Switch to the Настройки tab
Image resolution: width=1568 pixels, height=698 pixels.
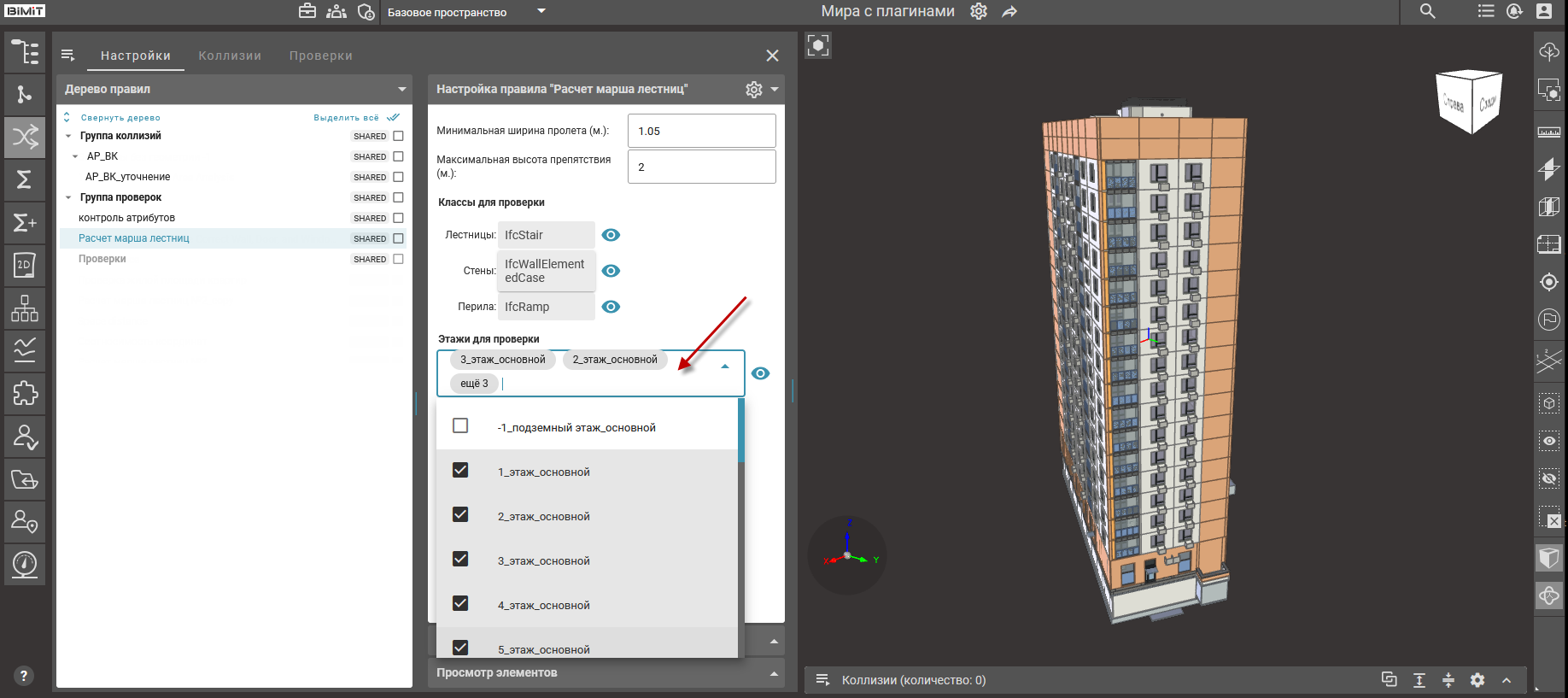tap(136, 56)
